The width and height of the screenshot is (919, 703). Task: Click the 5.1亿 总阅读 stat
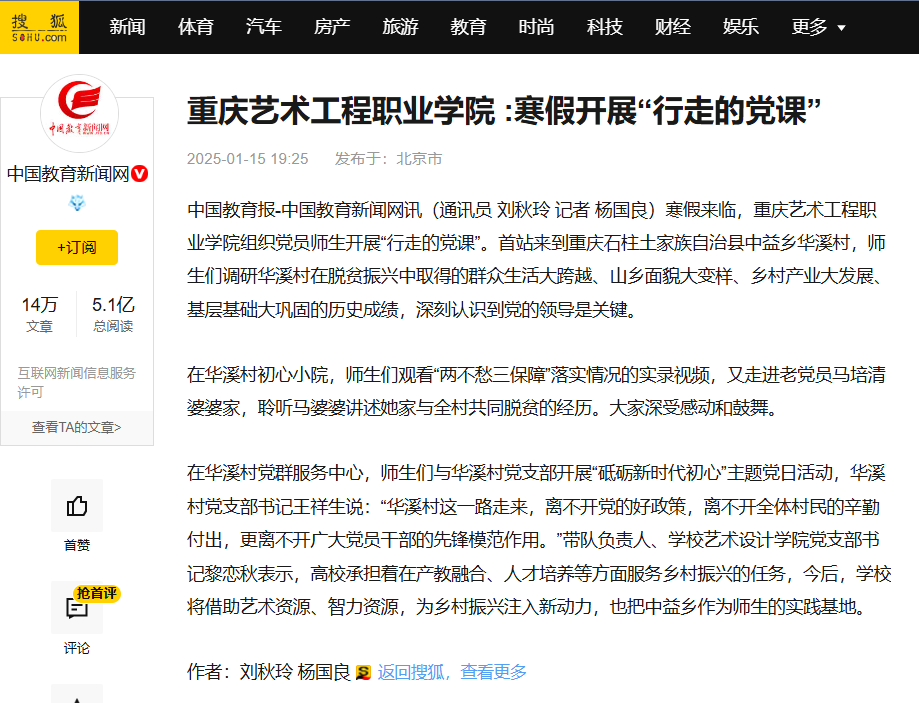[113, 313]
